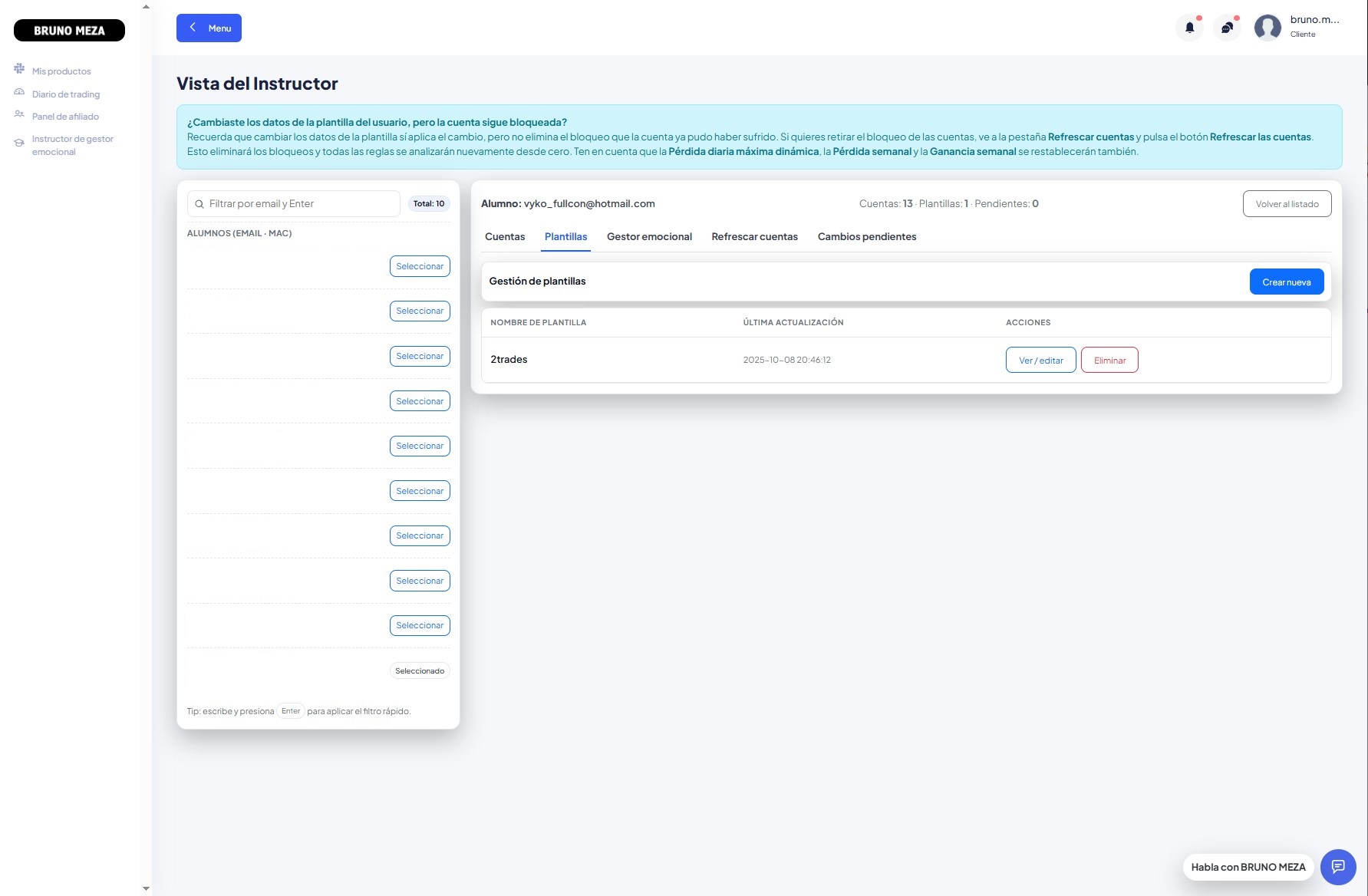Click the Volver al listado button
Image resolution: width=1368 pixels, height=896 pixels.
1287,204
